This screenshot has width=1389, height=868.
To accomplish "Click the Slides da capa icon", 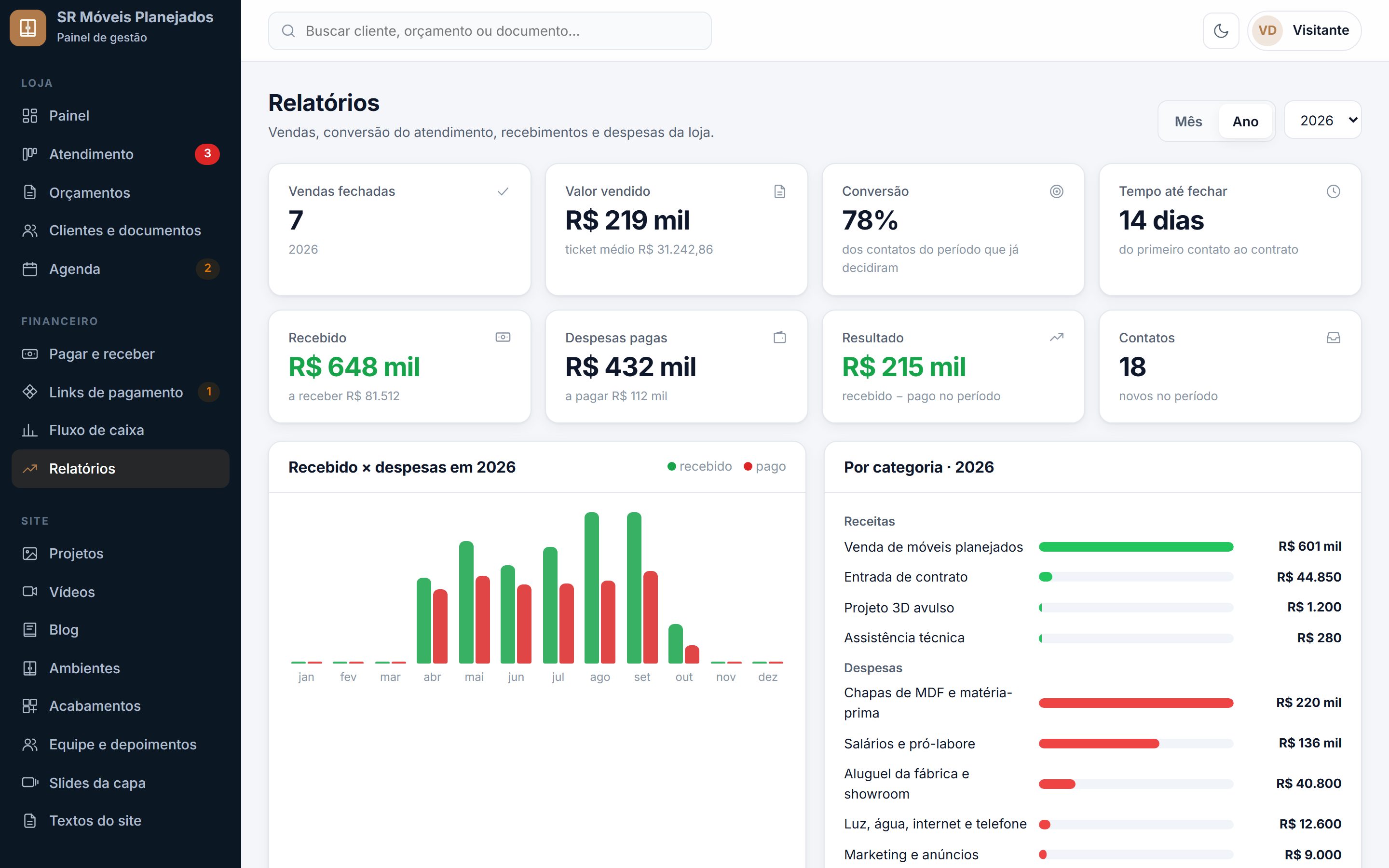I will (x=30, y=783).
